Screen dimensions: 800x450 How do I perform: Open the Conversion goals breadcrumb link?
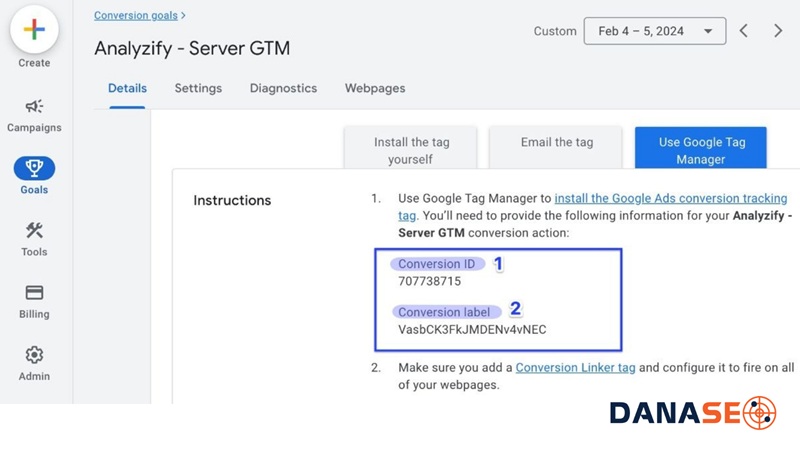(x=136, y=15)
